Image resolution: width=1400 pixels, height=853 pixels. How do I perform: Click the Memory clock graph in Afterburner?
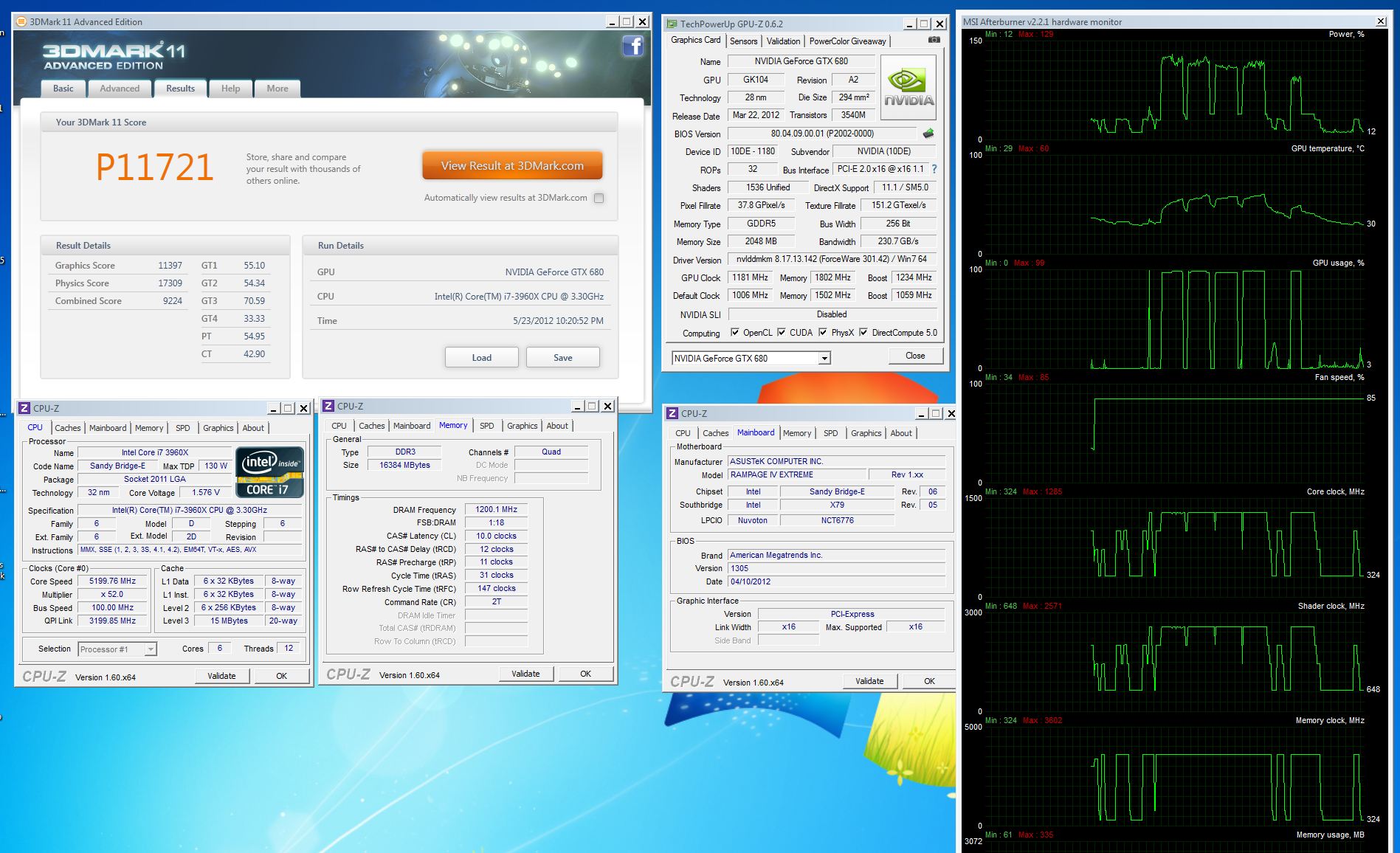pos(1174,776)
